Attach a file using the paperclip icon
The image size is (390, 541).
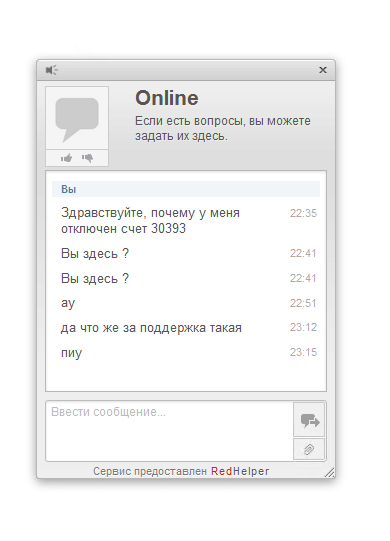(x=309, y=449)
